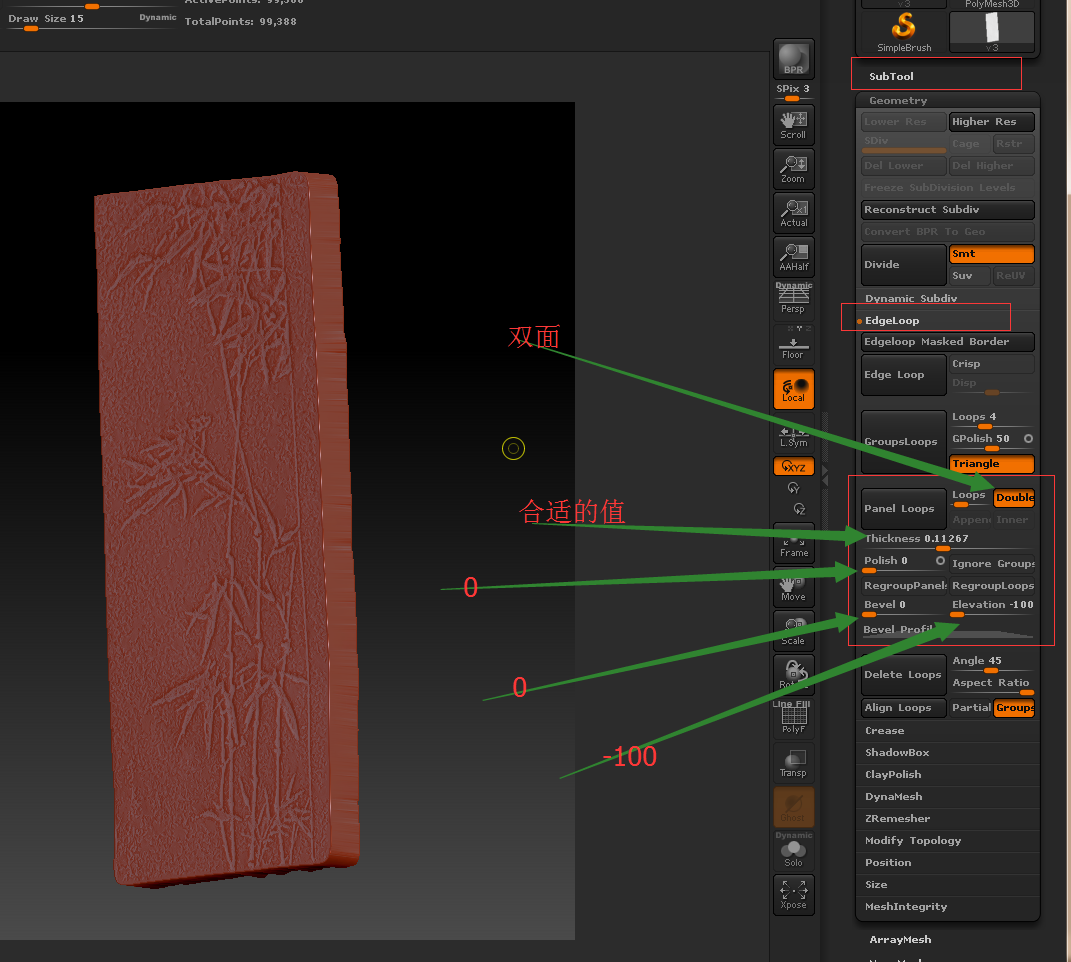Screen dimensions: 1071x962
Task: Toggle XYZ rotation mode
Action: (x=793, y=467)
